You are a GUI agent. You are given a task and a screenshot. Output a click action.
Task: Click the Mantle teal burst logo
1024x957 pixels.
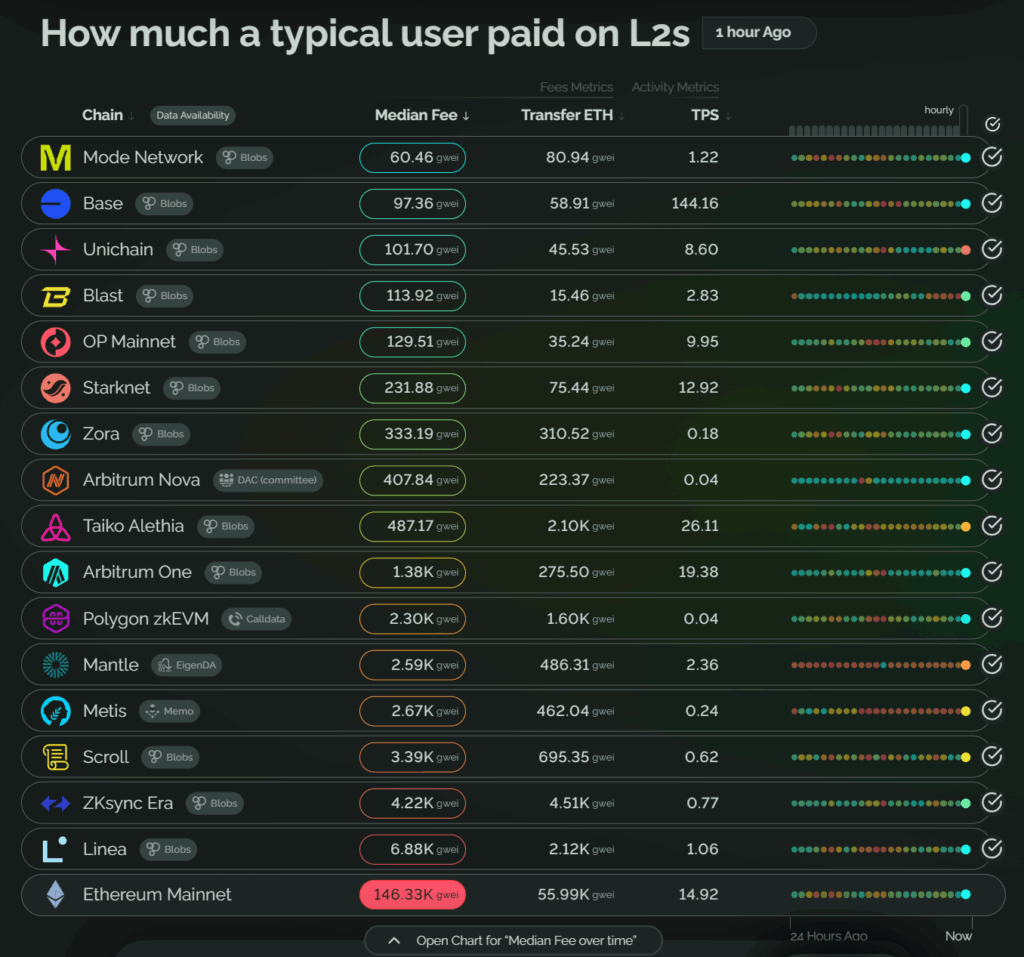coord(56,665)
